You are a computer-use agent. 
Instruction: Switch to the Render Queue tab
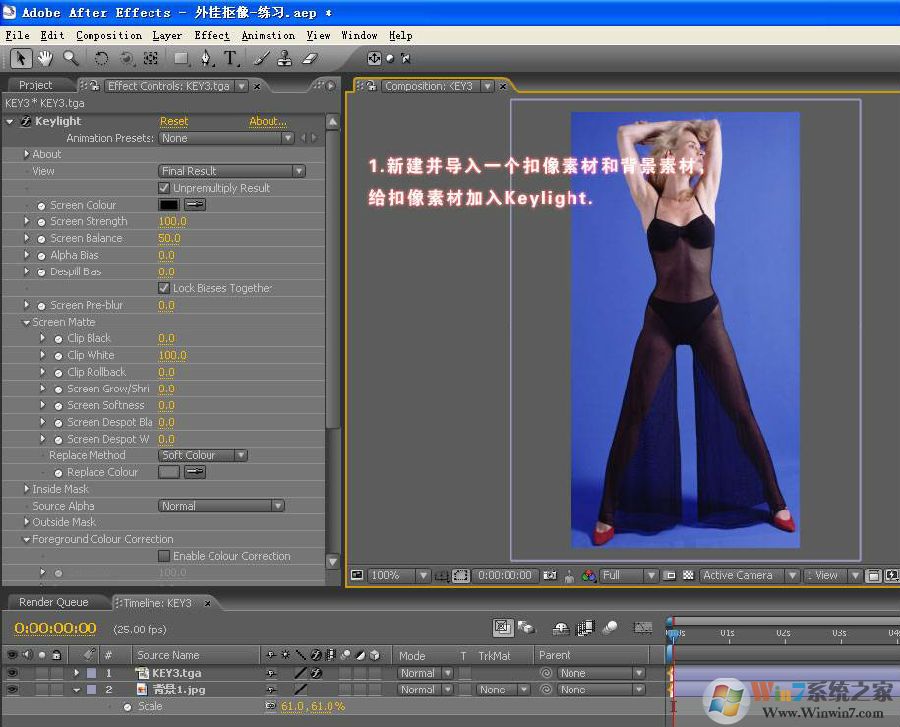(54, 602)
